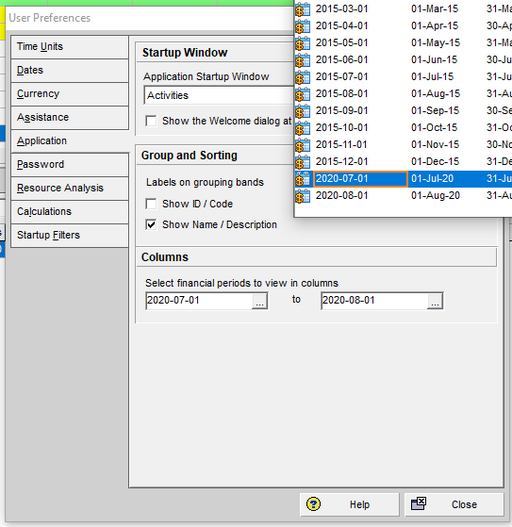
Task: Click the period icon beside 2015-12-01
Action: (302, 162)
